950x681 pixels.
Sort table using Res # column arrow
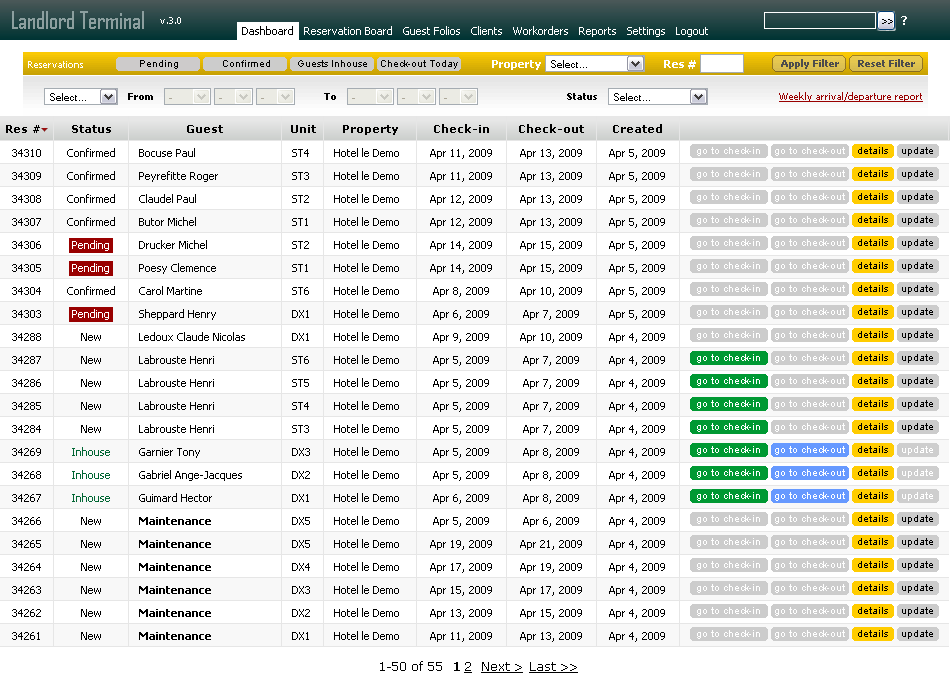pyautogui.click(x=43, y=128)
